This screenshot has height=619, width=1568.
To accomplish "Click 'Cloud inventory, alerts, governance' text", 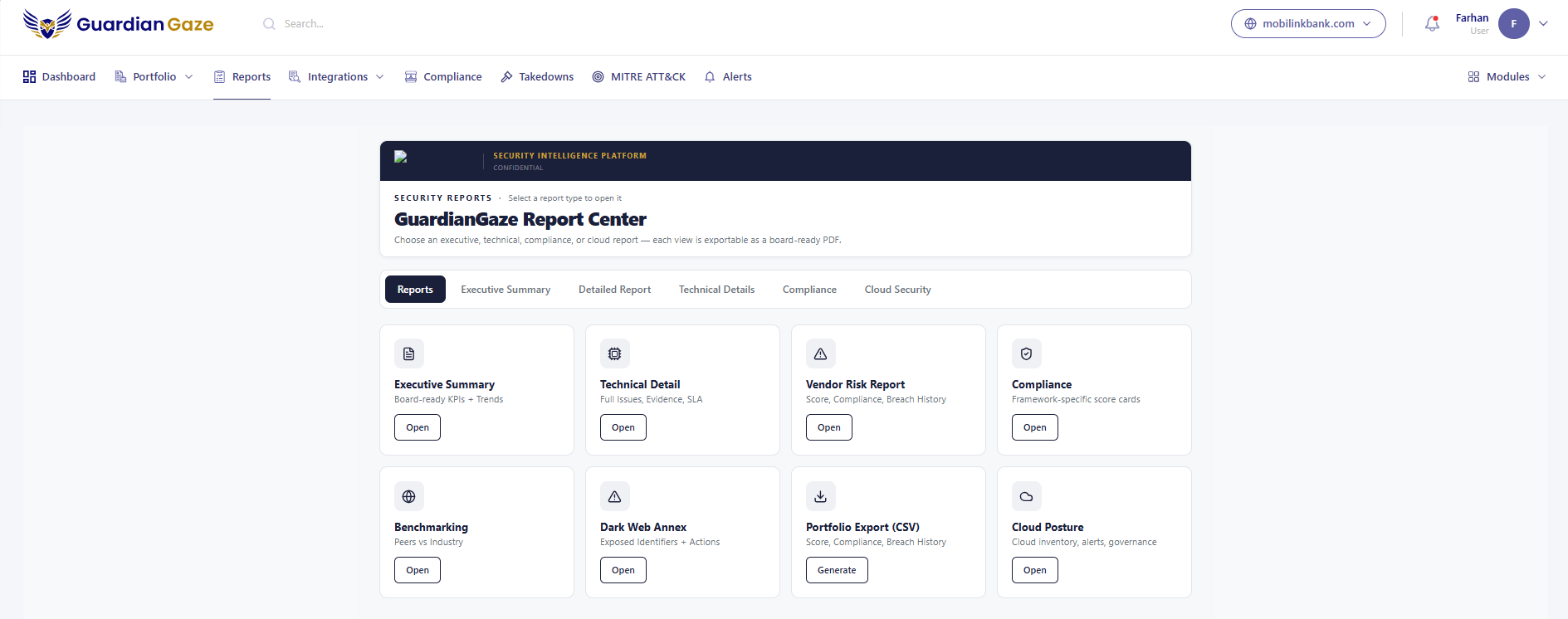I will (1084, 543).
